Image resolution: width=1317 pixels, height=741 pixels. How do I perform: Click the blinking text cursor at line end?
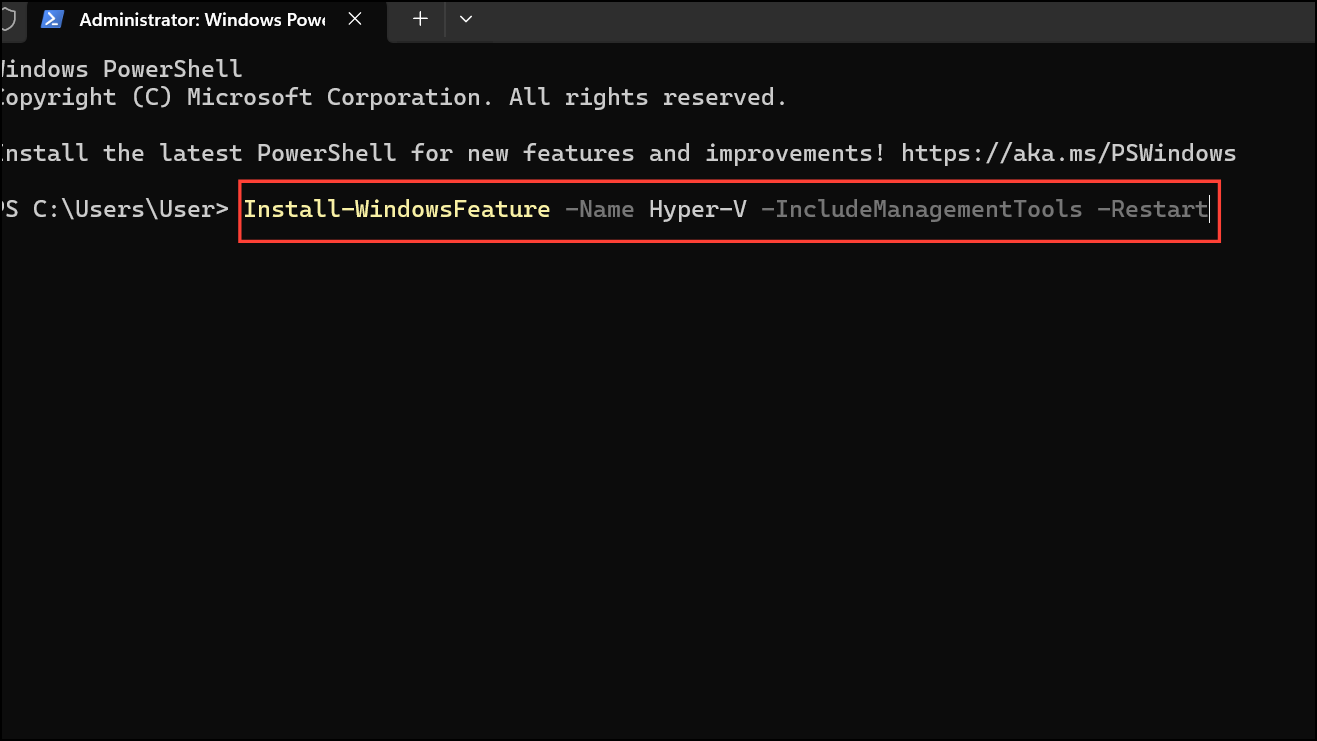(1209, 209)
